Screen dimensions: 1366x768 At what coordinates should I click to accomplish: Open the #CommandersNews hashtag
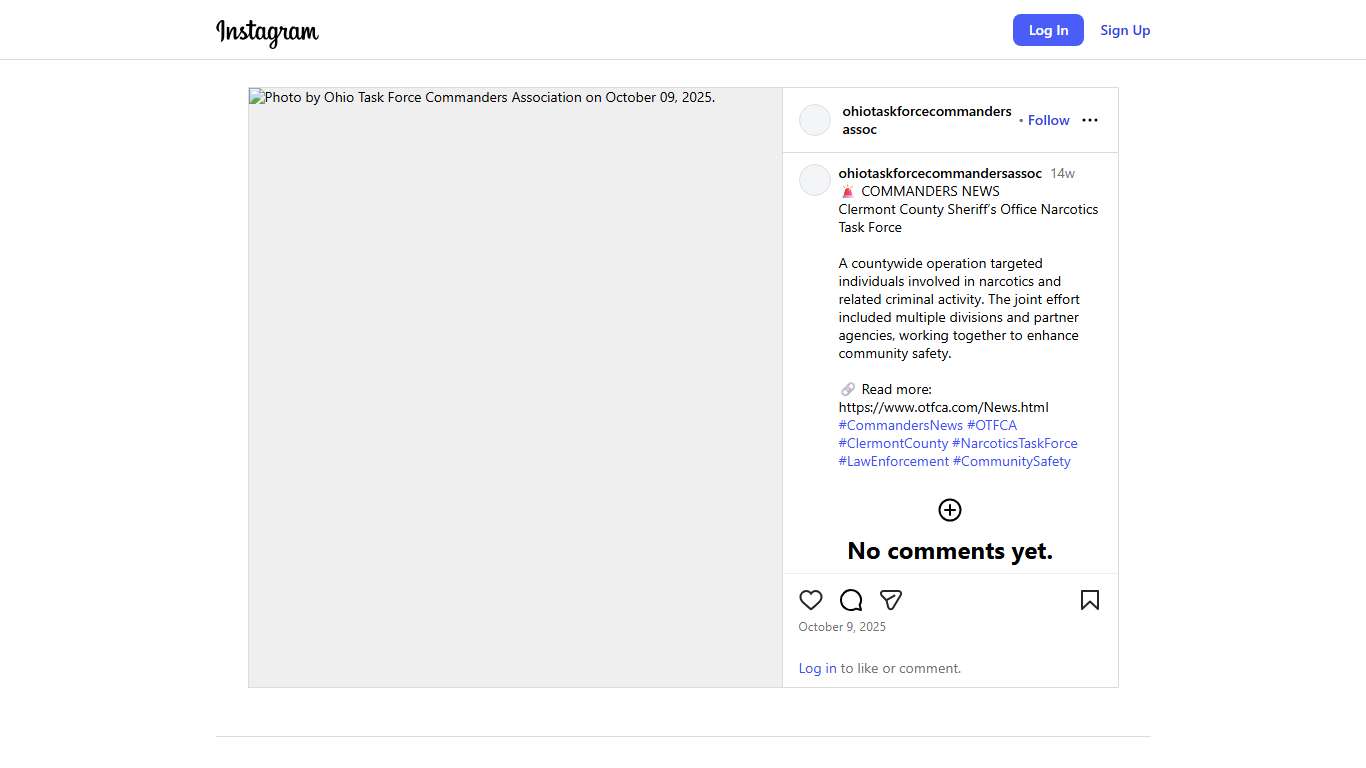click(x=900, y=425)
